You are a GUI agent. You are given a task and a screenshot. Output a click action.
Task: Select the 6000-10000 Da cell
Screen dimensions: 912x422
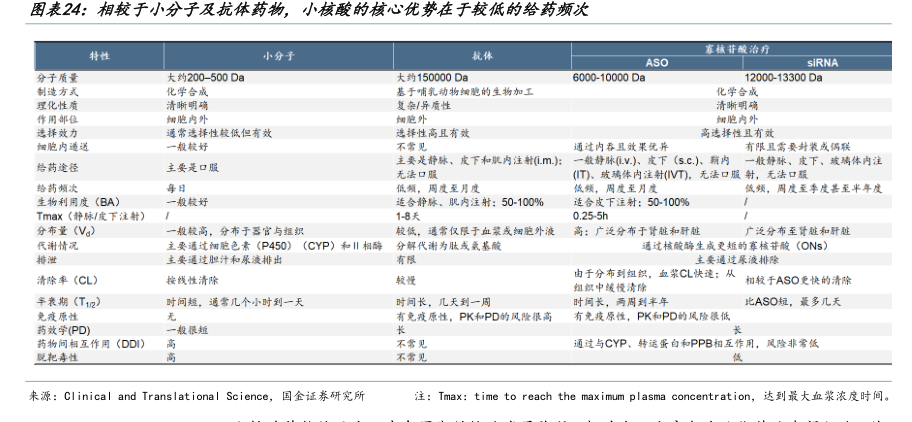pyautogui.click(x=612, y=76)
